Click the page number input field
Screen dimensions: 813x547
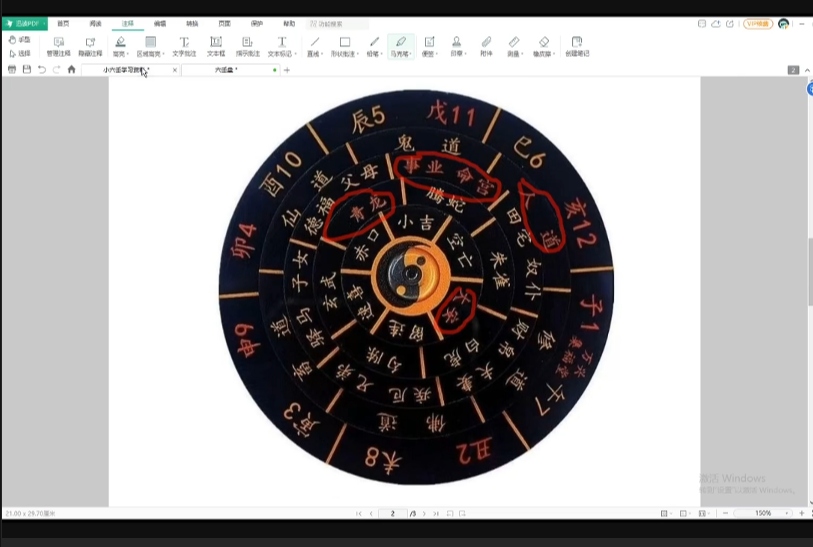tap(393, 513)
